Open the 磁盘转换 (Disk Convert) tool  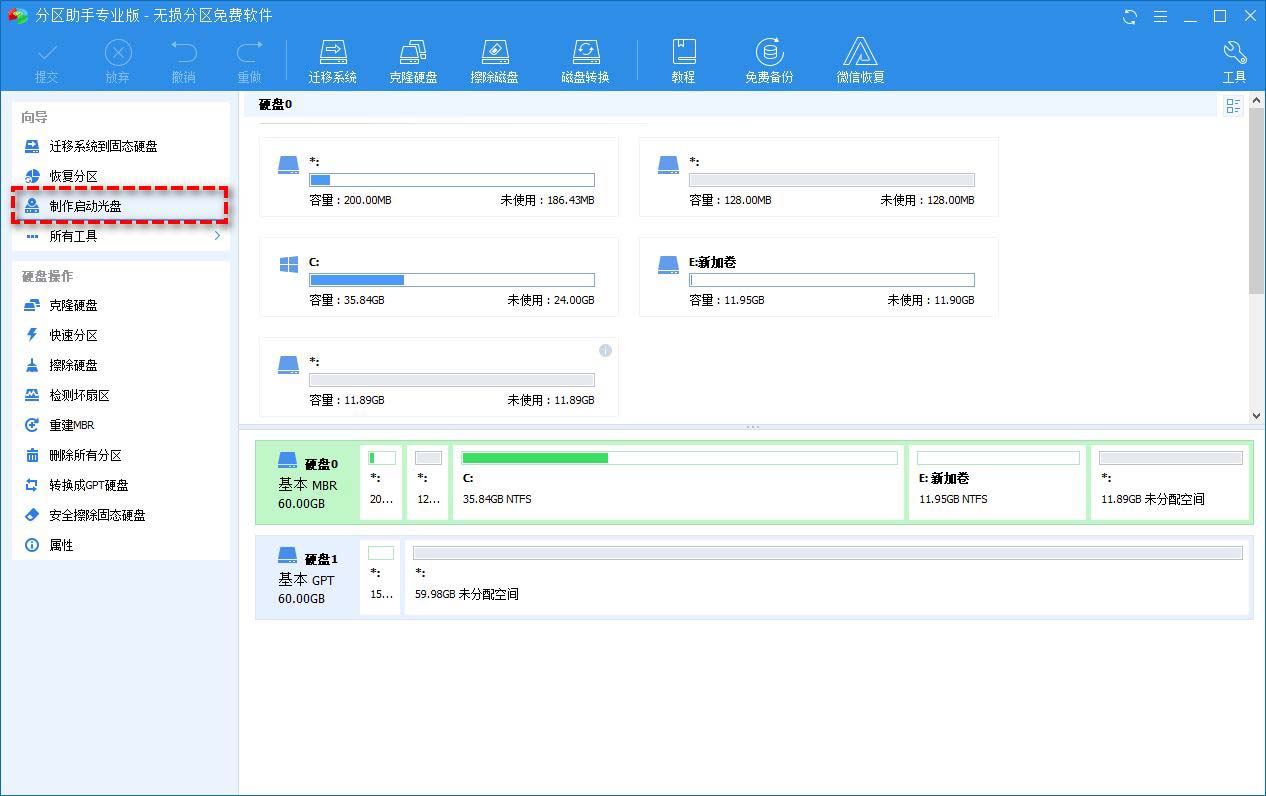[585, 58]
